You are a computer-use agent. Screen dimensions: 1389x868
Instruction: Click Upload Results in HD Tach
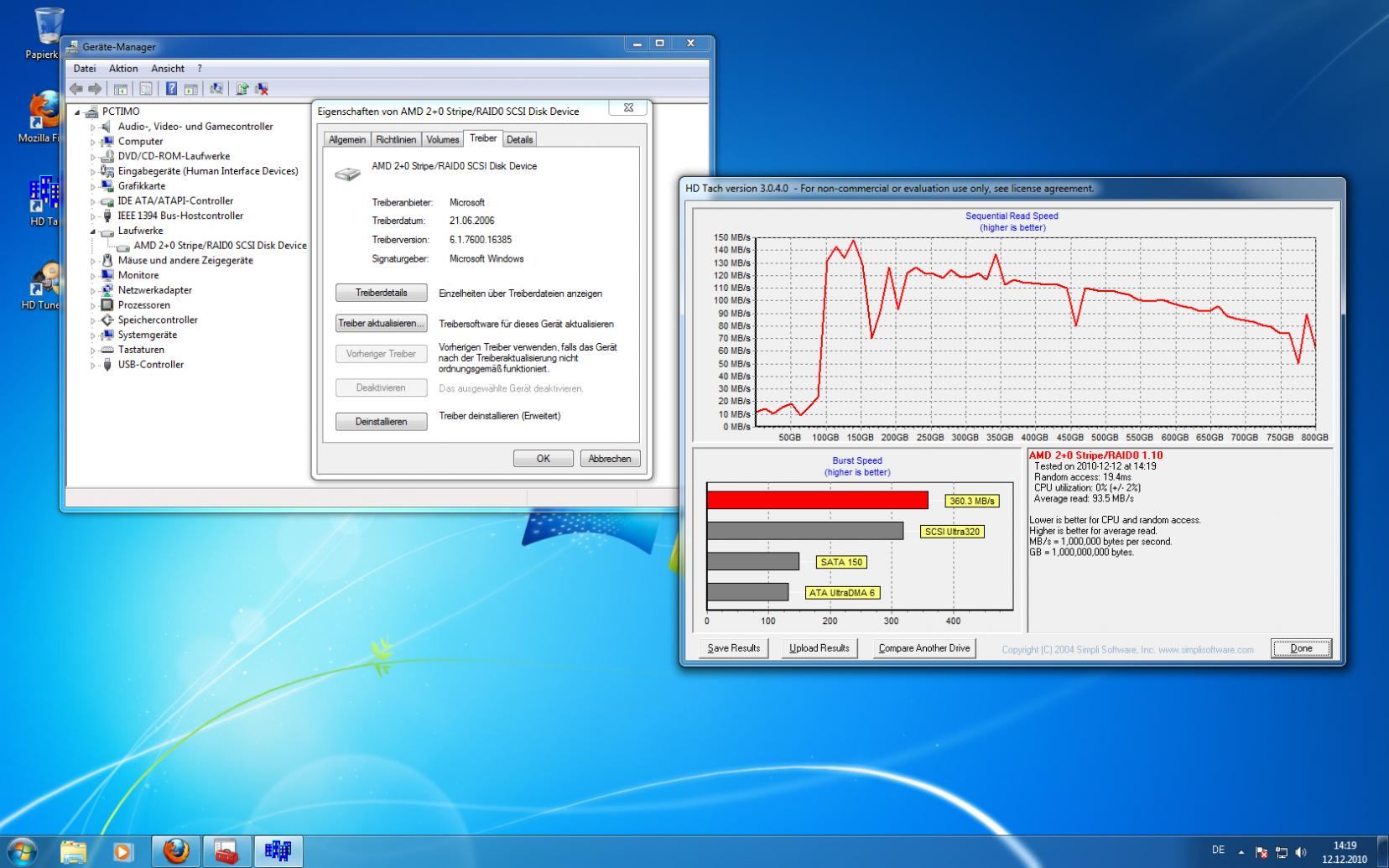tap(819, 648)
